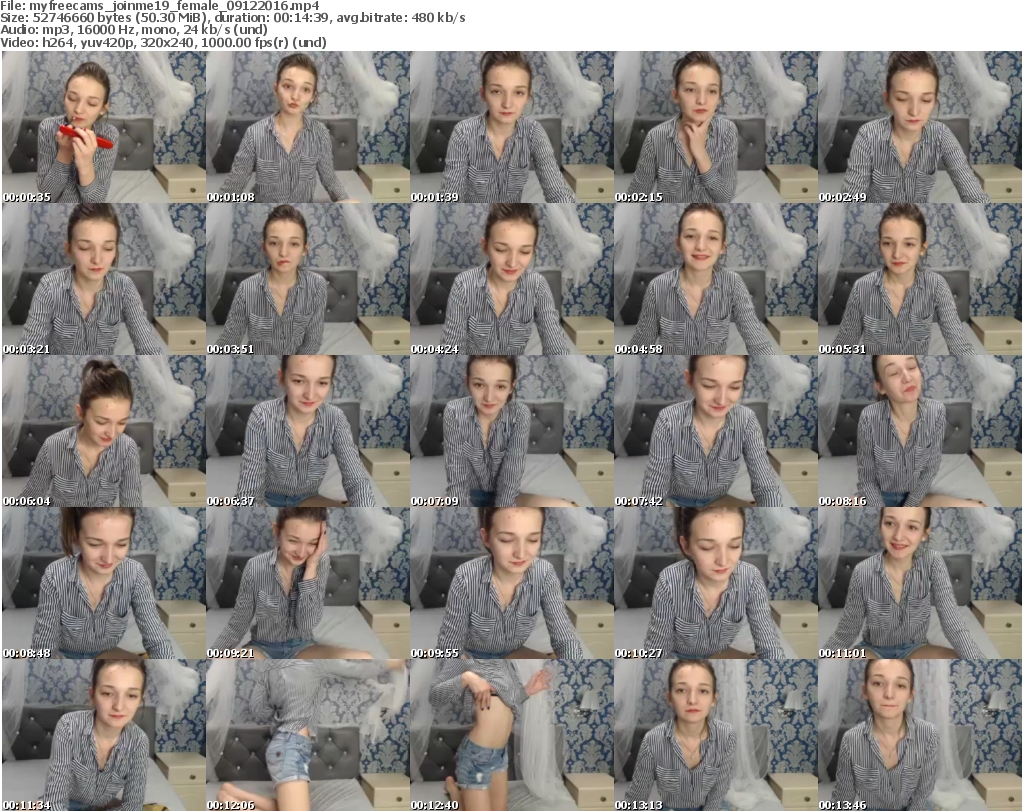This screenshot has width=1024, height=811.
Task: Open the 00:09:55 thumbnail
Action: [511, 583]
